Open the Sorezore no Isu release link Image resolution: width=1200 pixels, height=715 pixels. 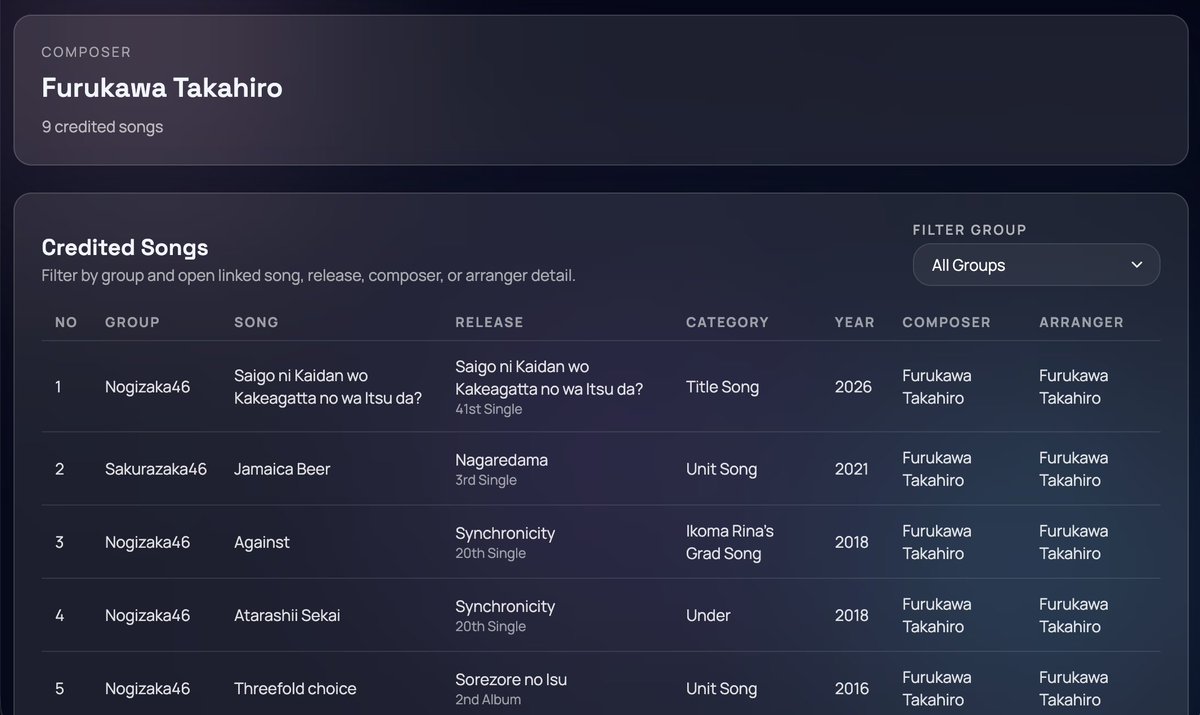coord(511,680)
